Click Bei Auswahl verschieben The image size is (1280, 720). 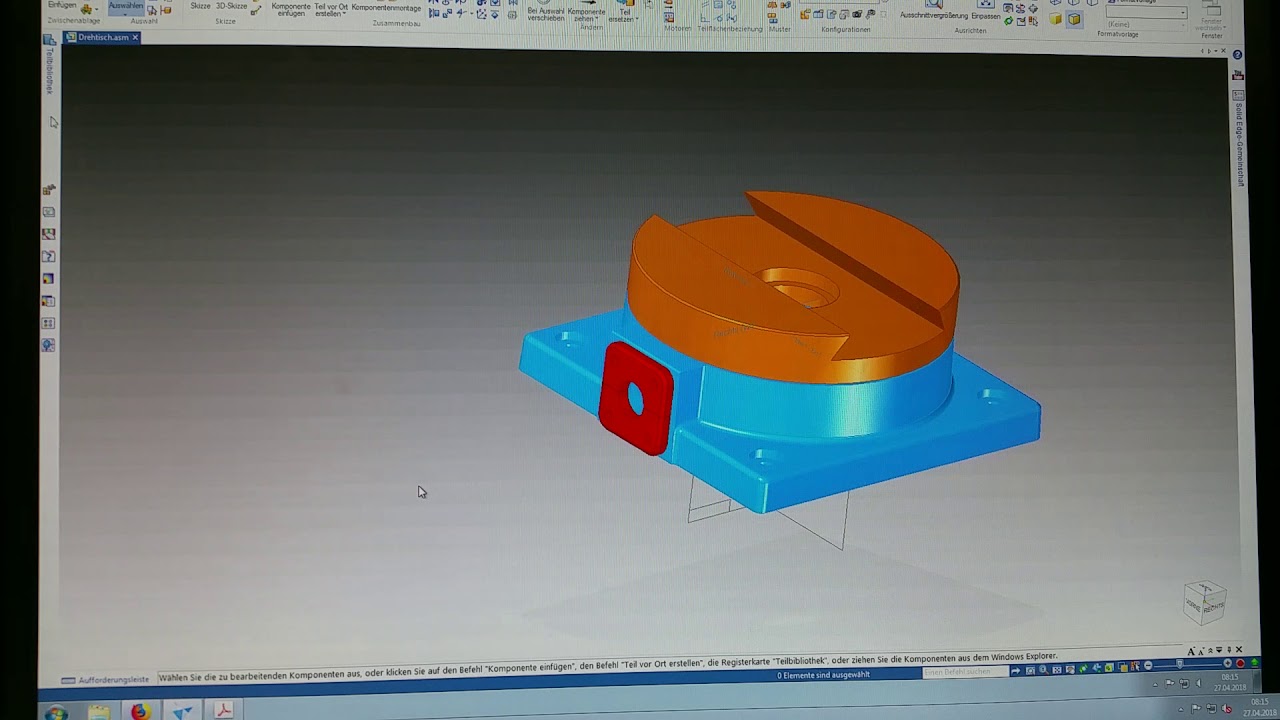[546, 14]
